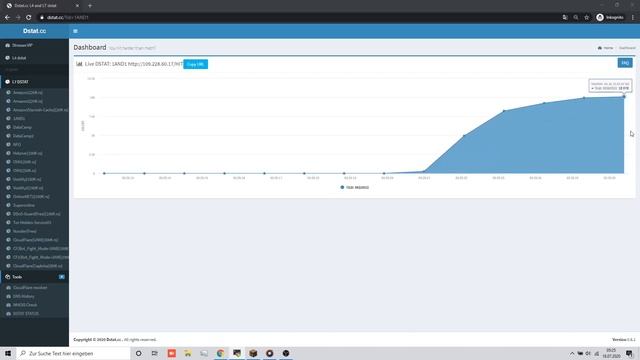Click the Dstat.cc logo

click(x=34, y=31)
